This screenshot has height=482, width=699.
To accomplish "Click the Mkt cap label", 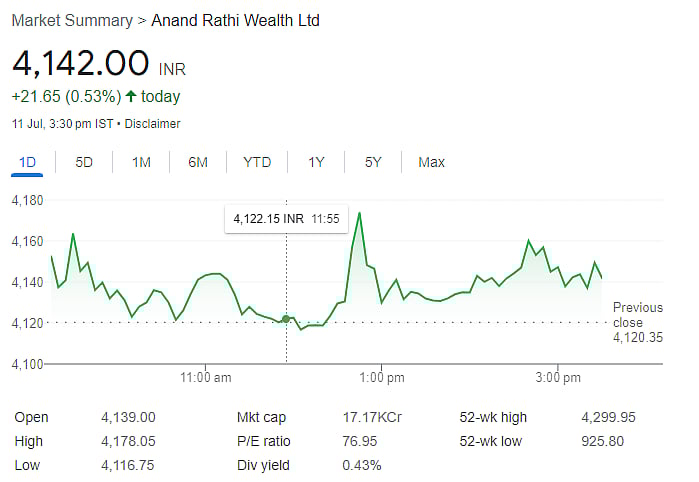I will point(261,417).
